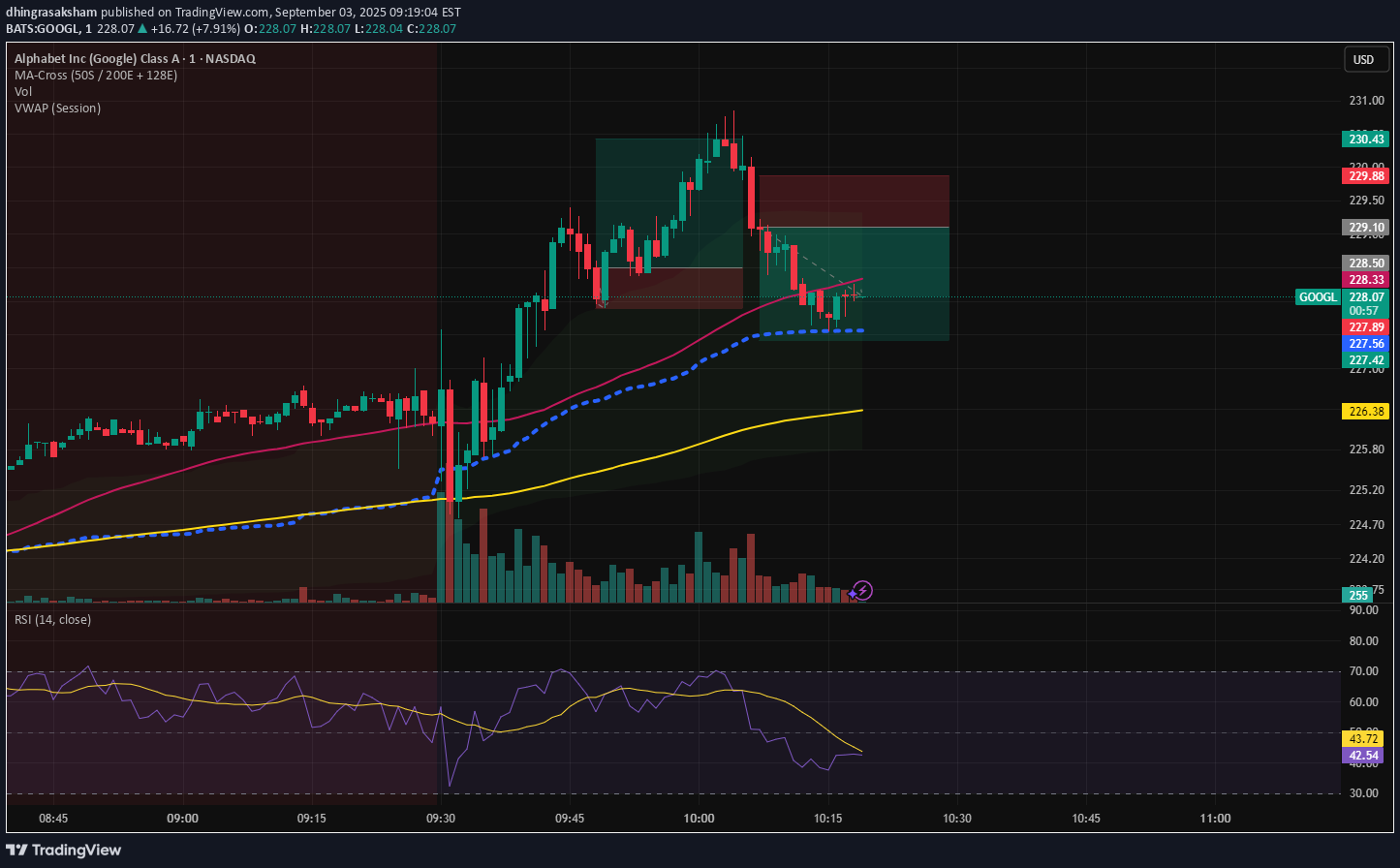Click the yellow 43.72 RSI label

pyautogui.click(x=1364, y=738)
